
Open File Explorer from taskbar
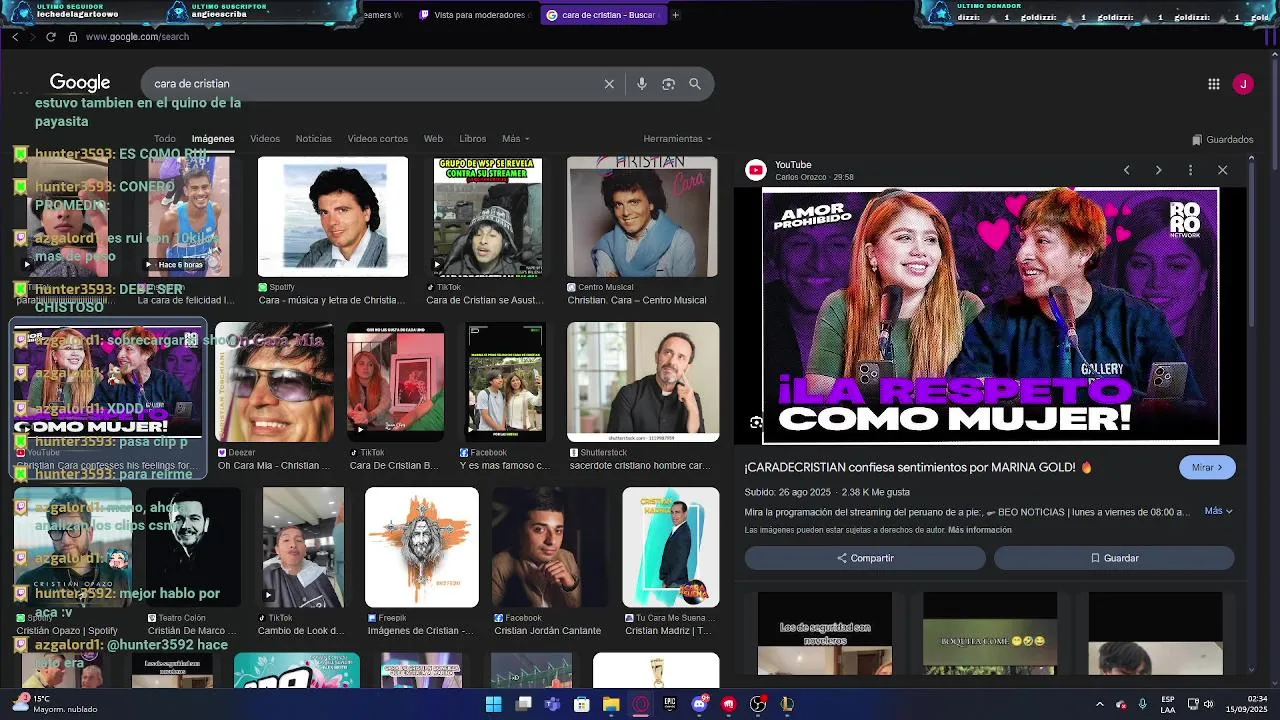click(x=611, y=704)
